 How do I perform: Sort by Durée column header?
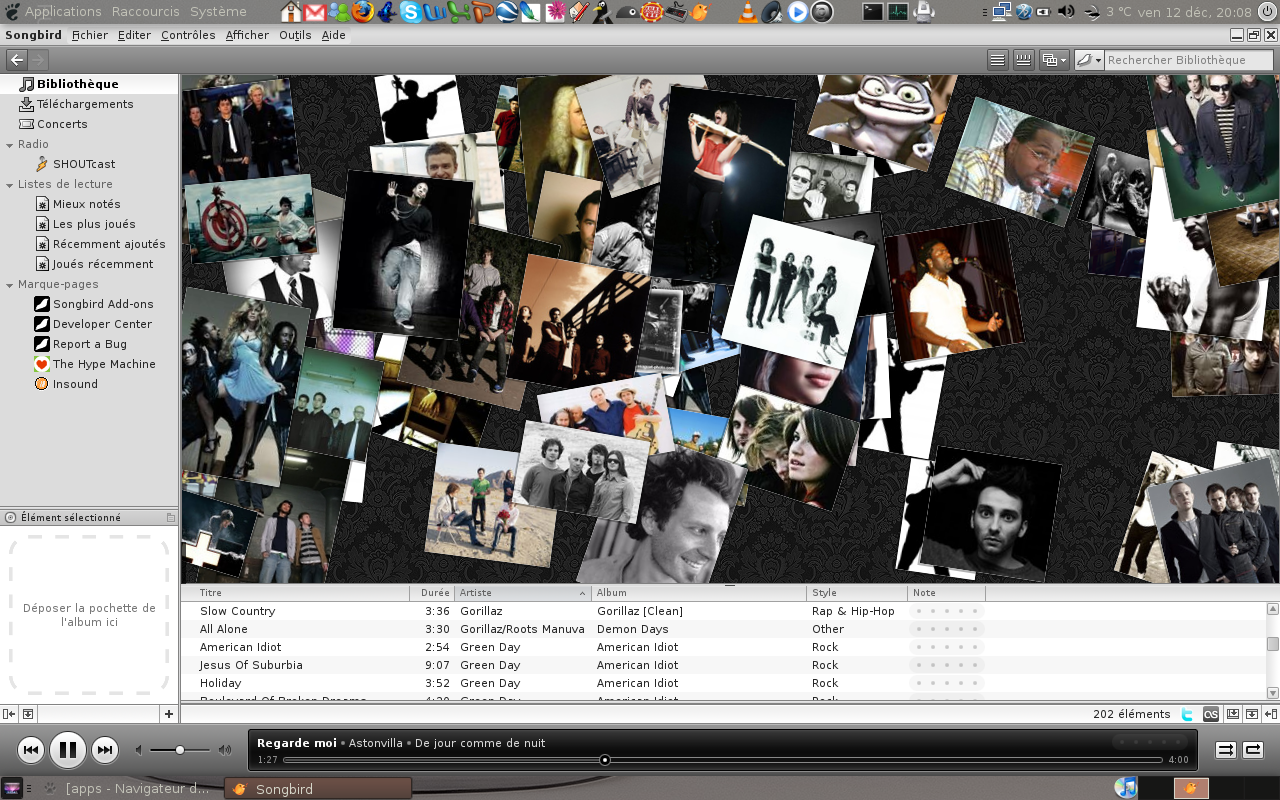point(433,593)
